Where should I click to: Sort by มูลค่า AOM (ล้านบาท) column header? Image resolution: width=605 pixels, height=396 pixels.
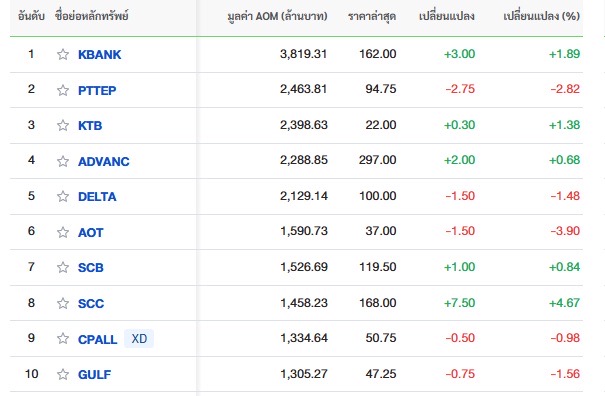point(277,16)
